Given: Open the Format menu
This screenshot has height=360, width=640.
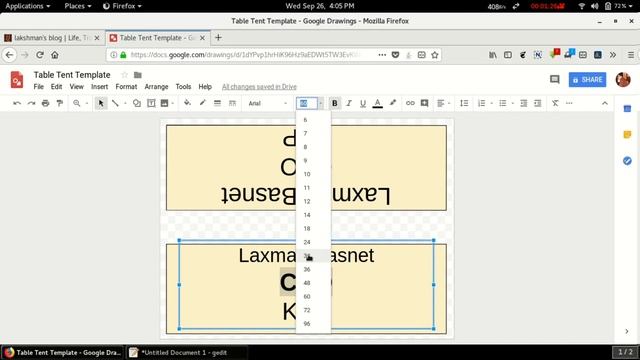Looking at the screenshot, I should 126,87.
